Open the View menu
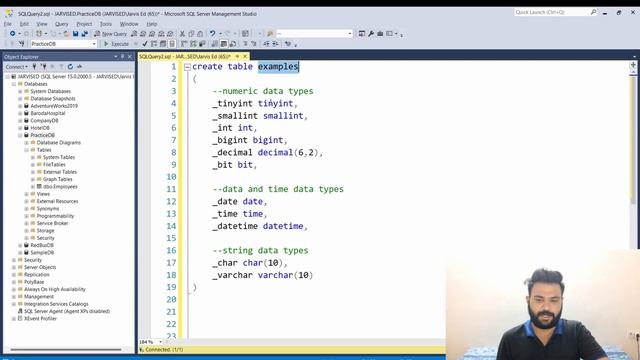640x360 pixels. pos(42,24)
